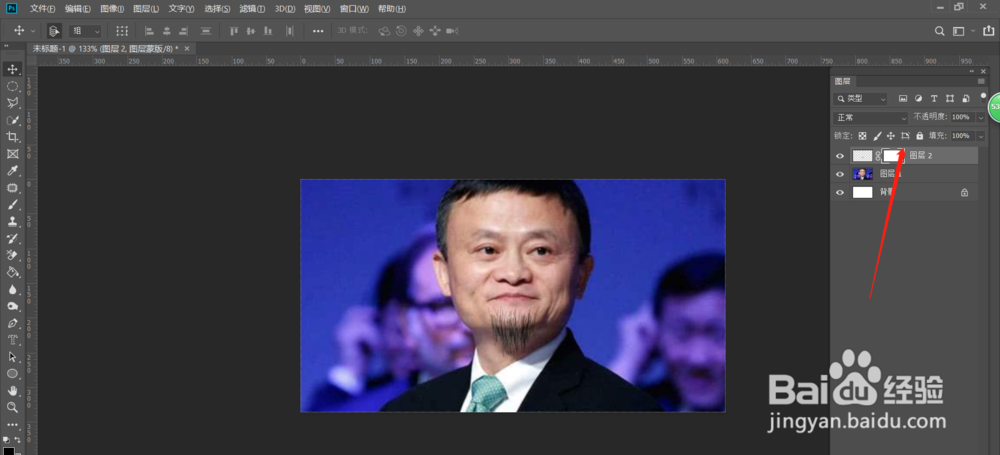
Task: Open the 图像(I) menu
Action: (112, 9)
